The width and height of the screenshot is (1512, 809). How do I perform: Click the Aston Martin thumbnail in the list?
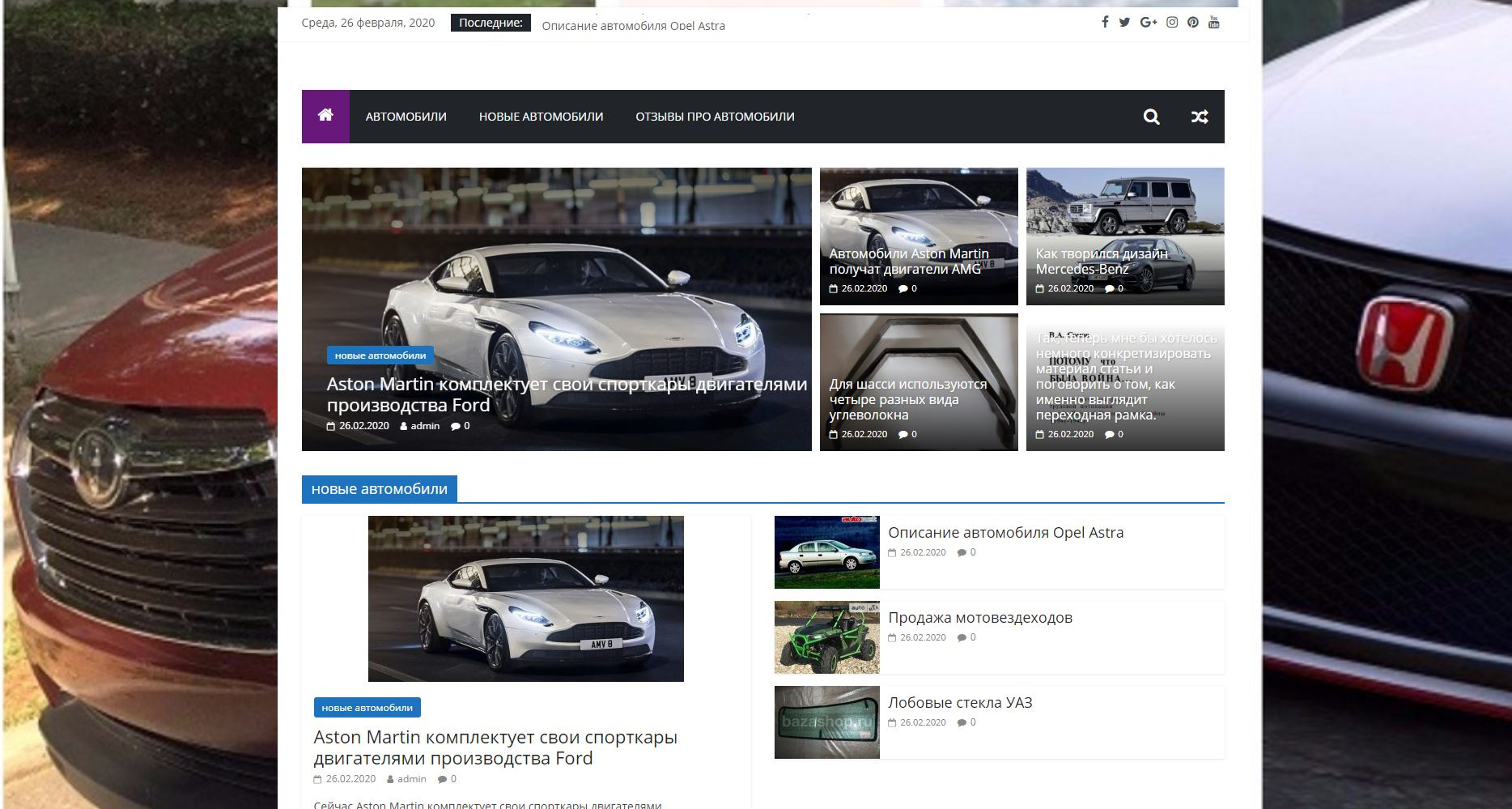[525, 598]
